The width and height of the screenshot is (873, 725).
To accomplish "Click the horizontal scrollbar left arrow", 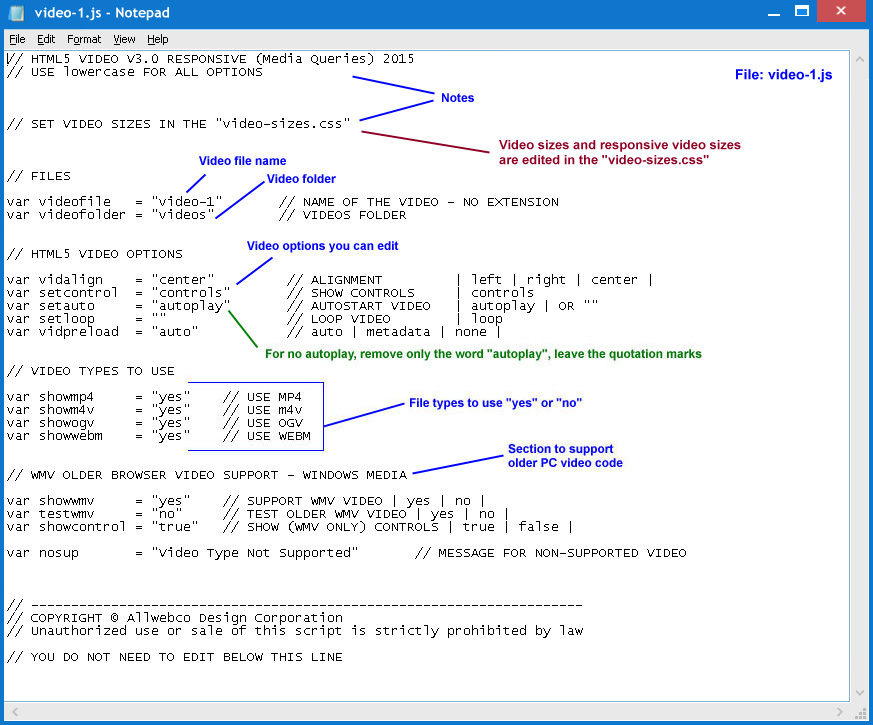I will (13, 711).
